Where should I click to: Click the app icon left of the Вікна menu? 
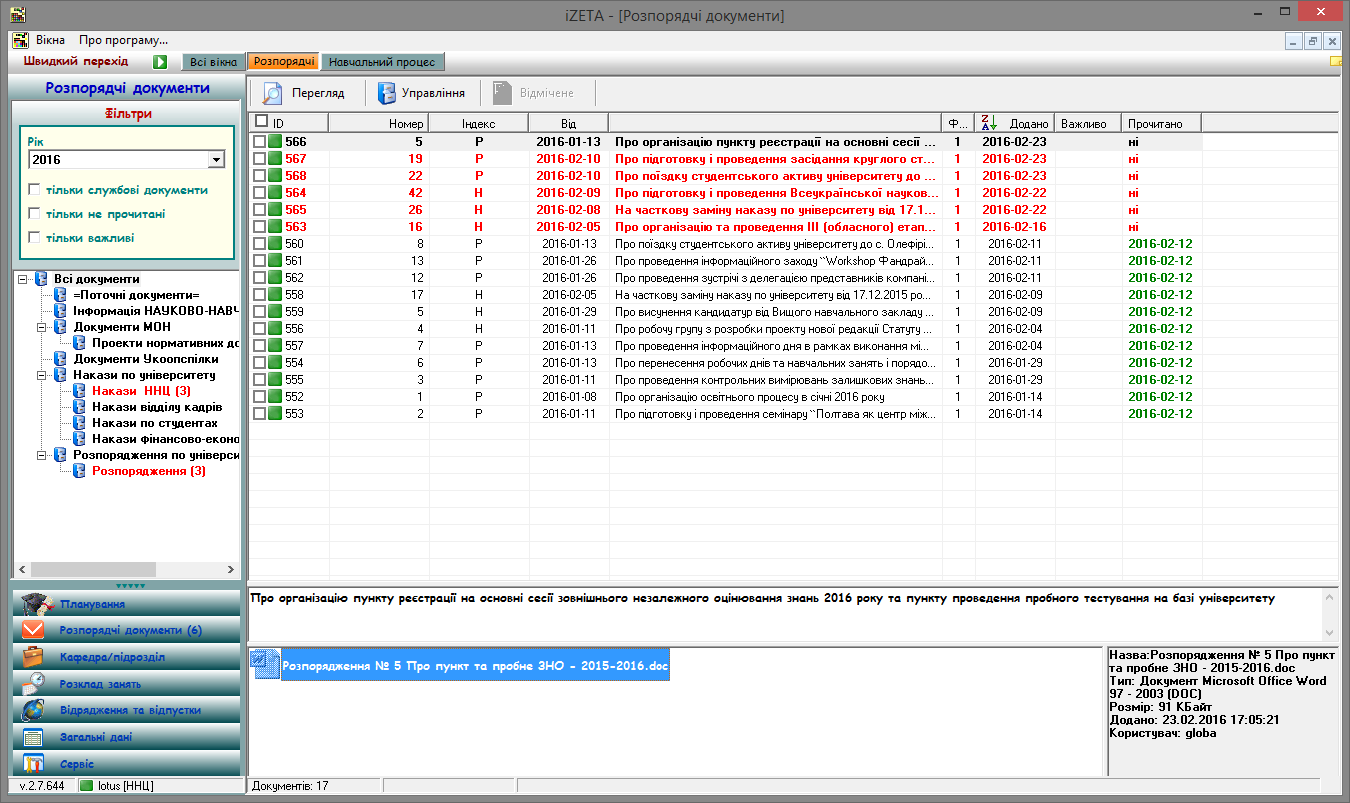click(19, 40)
